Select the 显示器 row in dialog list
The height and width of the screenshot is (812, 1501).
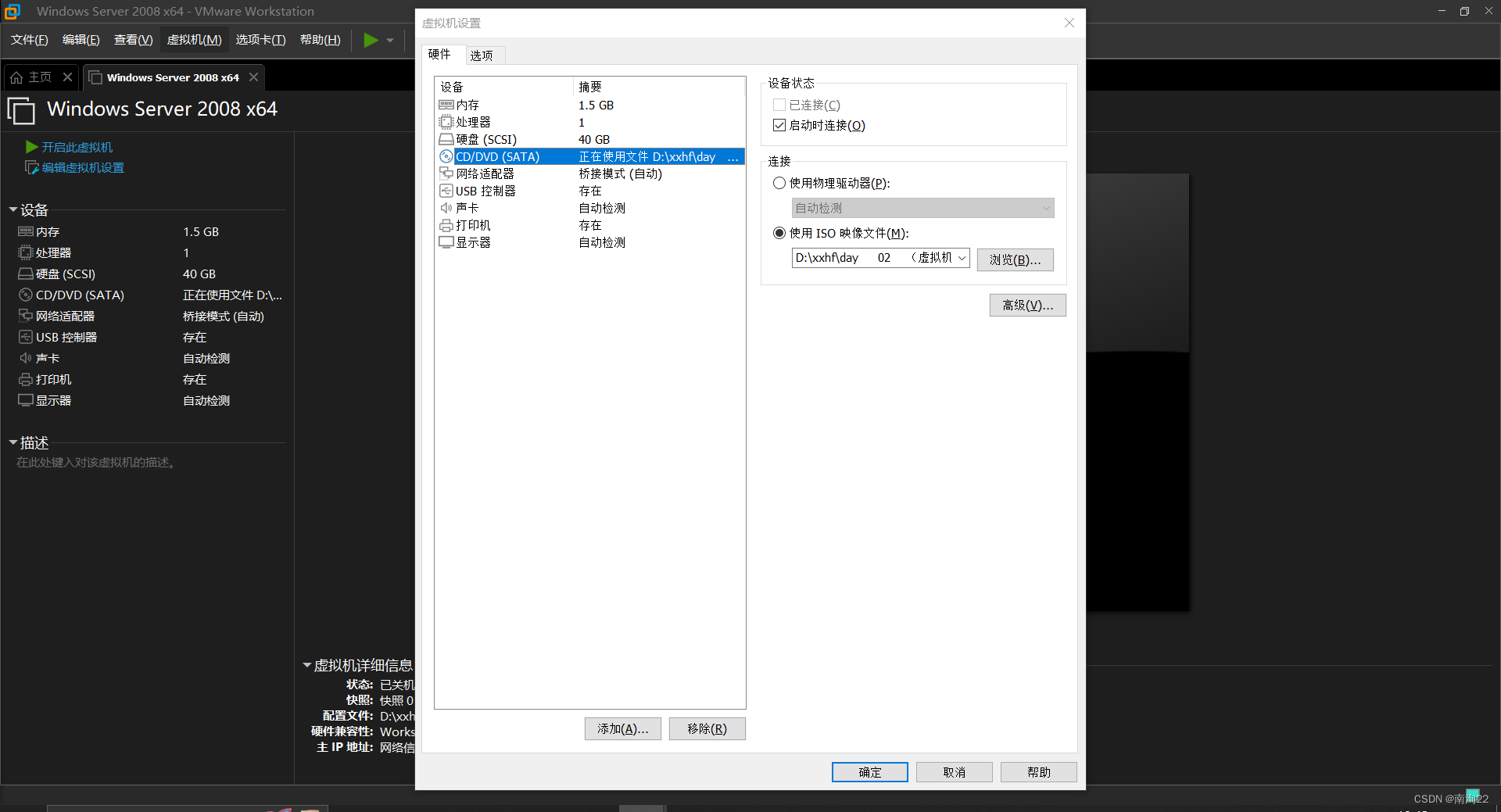(591, 242)
